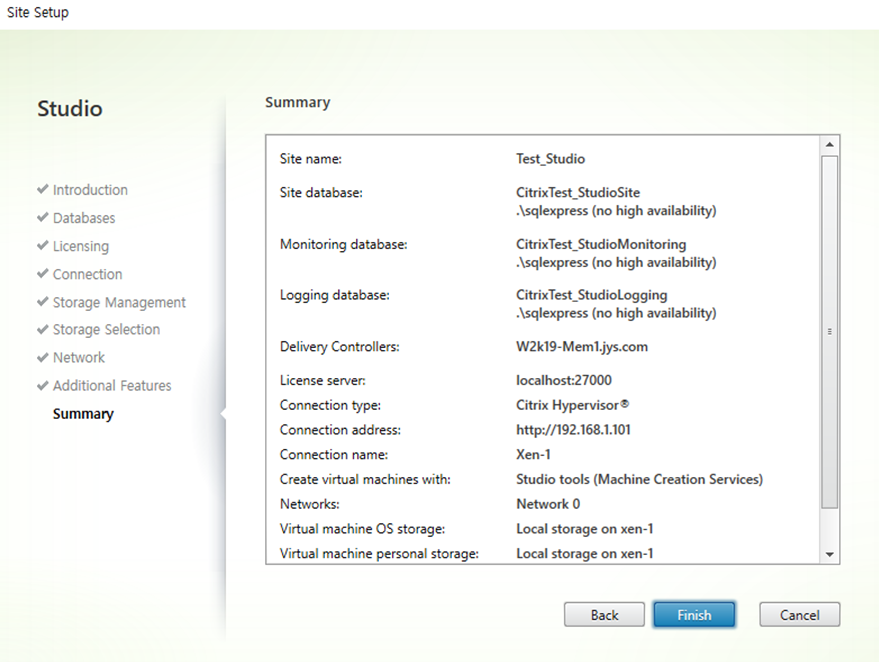Screen dimensions: 879x662
Task: Select the Licensing step
Action: (x=81, y=246)
